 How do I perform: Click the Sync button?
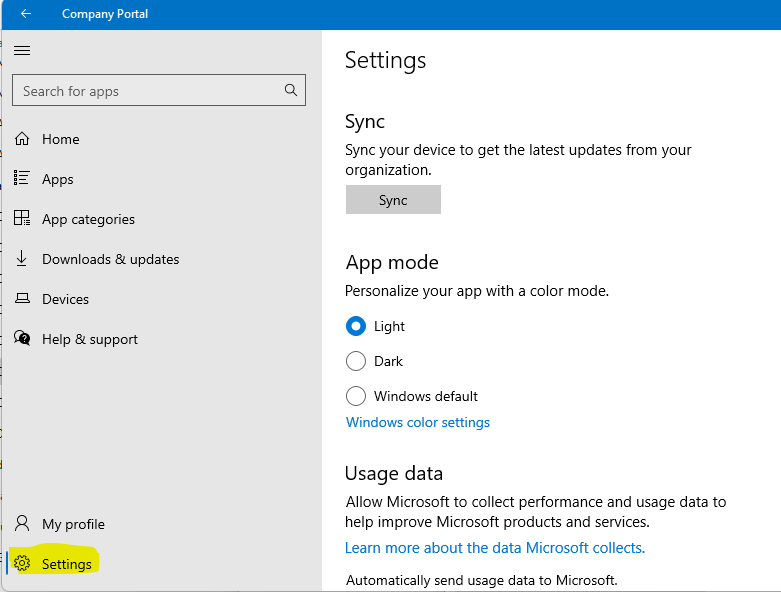393,200
